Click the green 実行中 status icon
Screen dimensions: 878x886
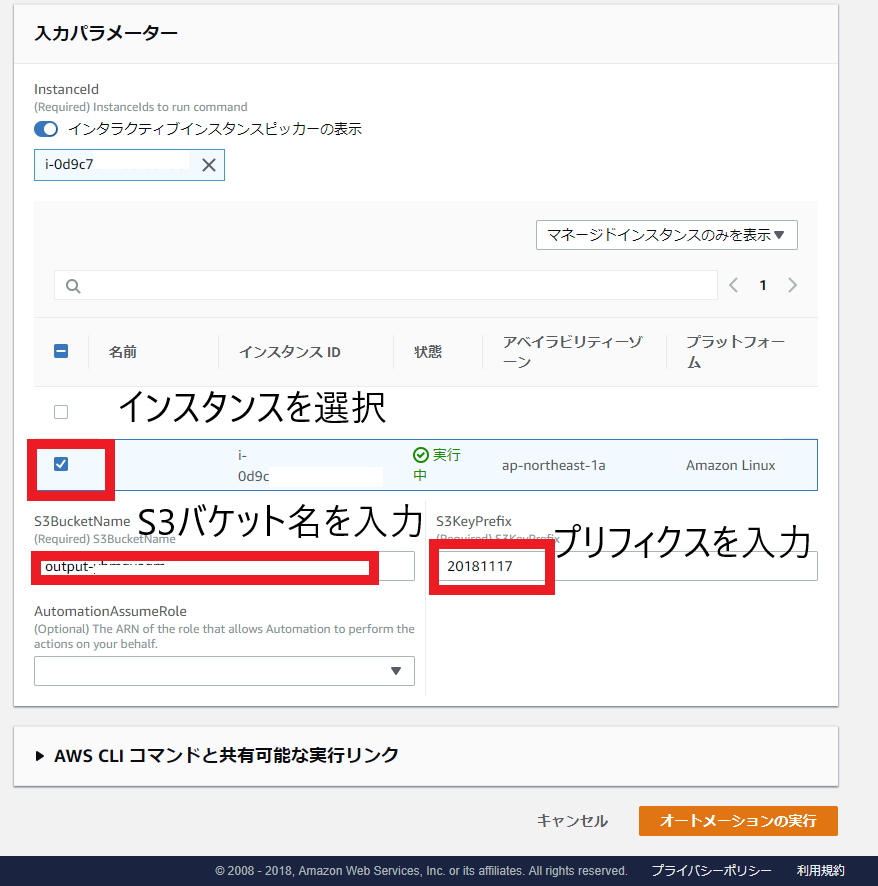click(421, 455)
